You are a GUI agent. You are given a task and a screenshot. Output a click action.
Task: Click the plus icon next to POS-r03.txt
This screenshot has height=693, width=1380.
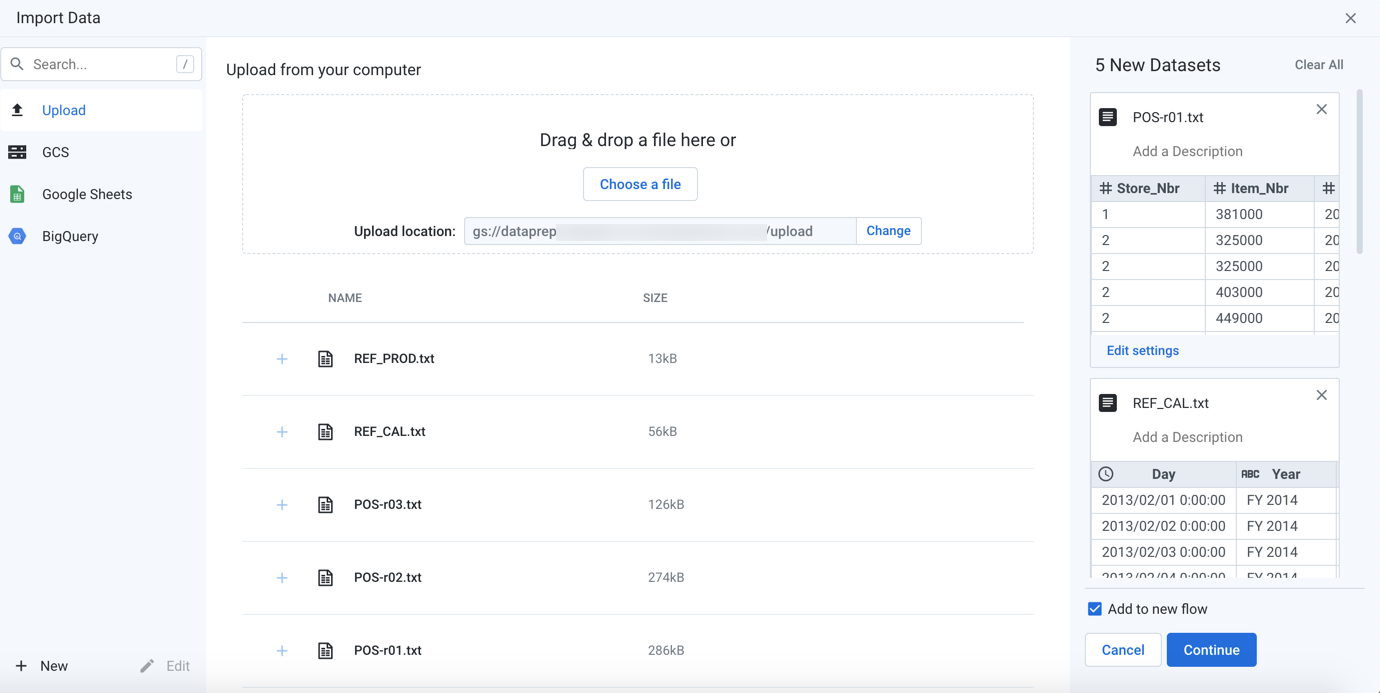pos(282,505)
